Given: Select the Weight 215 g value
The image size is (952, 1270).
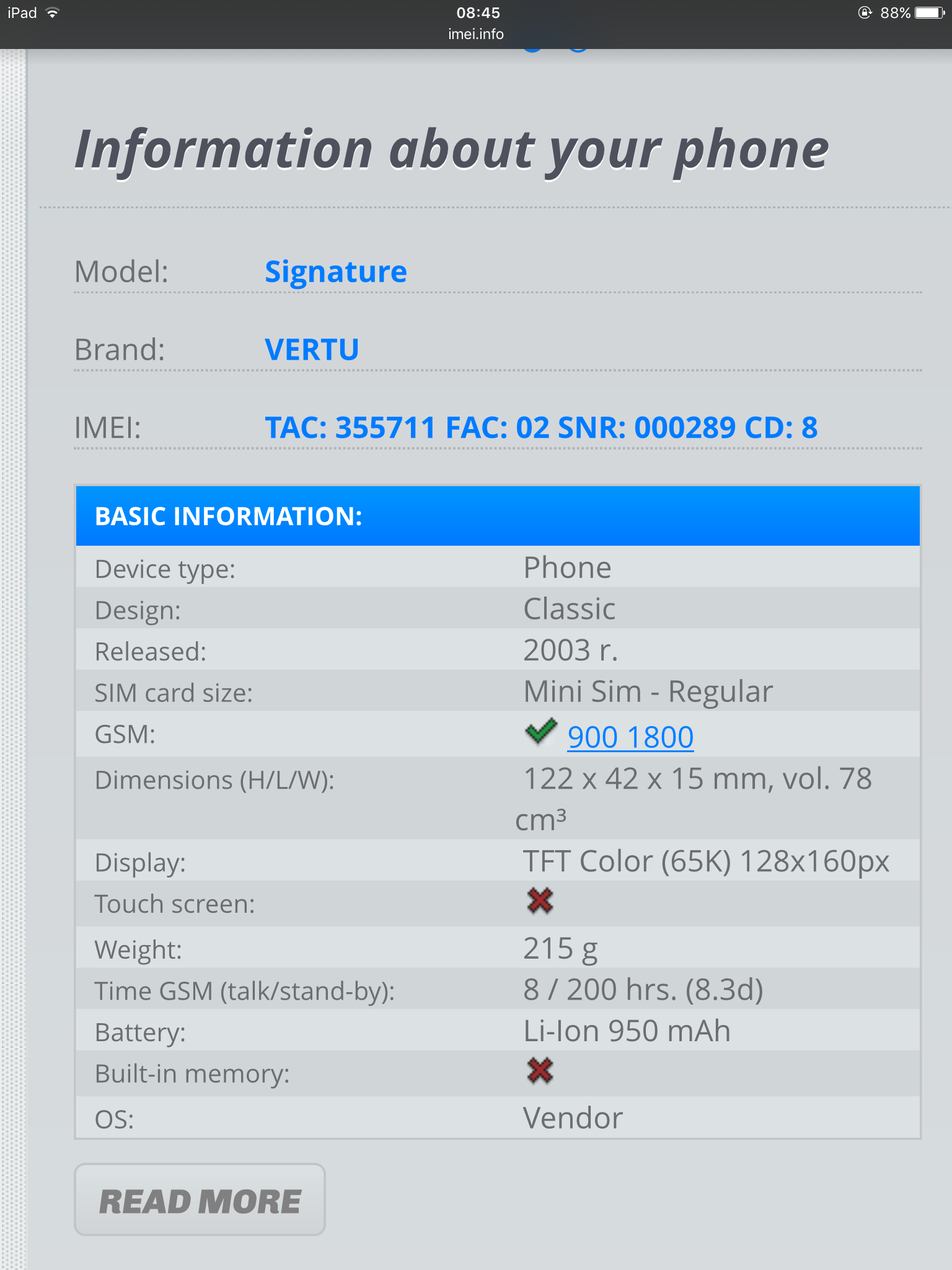Looking at the screenshot, I should click(560, 949).
